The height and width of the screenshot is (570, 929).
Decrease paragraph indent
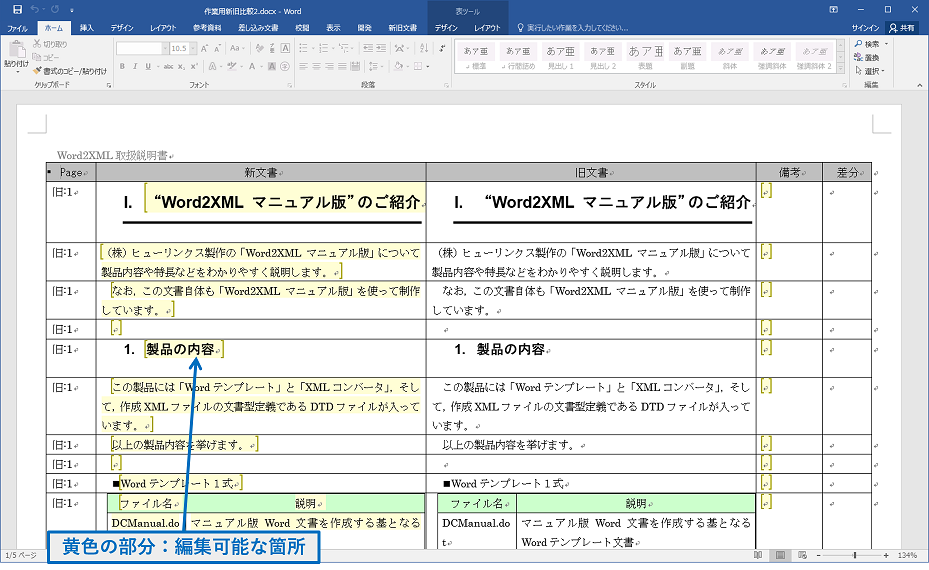pyautogui.click(x=368, y=49)
